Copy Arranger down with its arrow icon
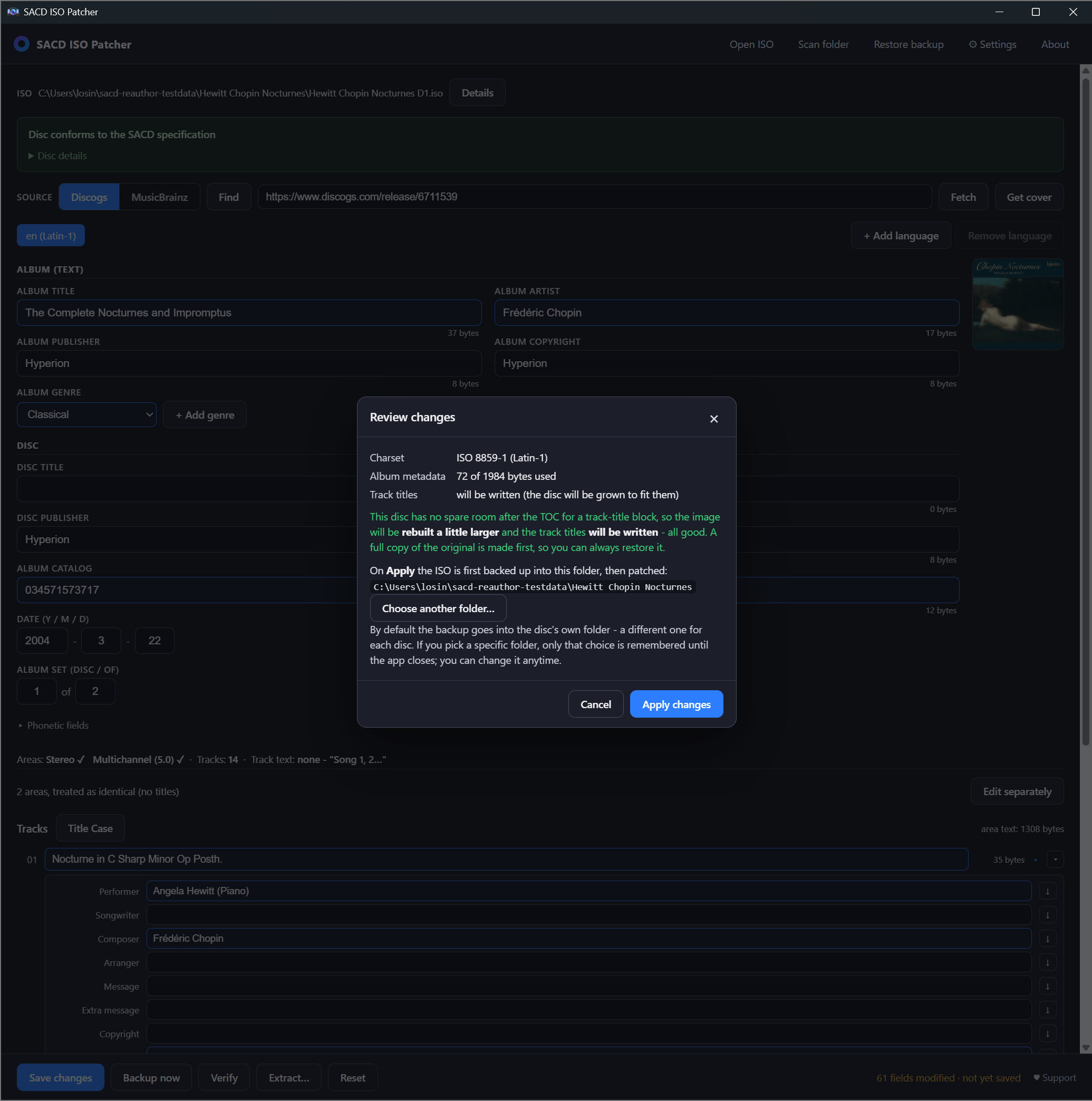Image resolution: width=1092 pixels, height=1101 pixels. pyautogui.click(x=1048, y=962)
